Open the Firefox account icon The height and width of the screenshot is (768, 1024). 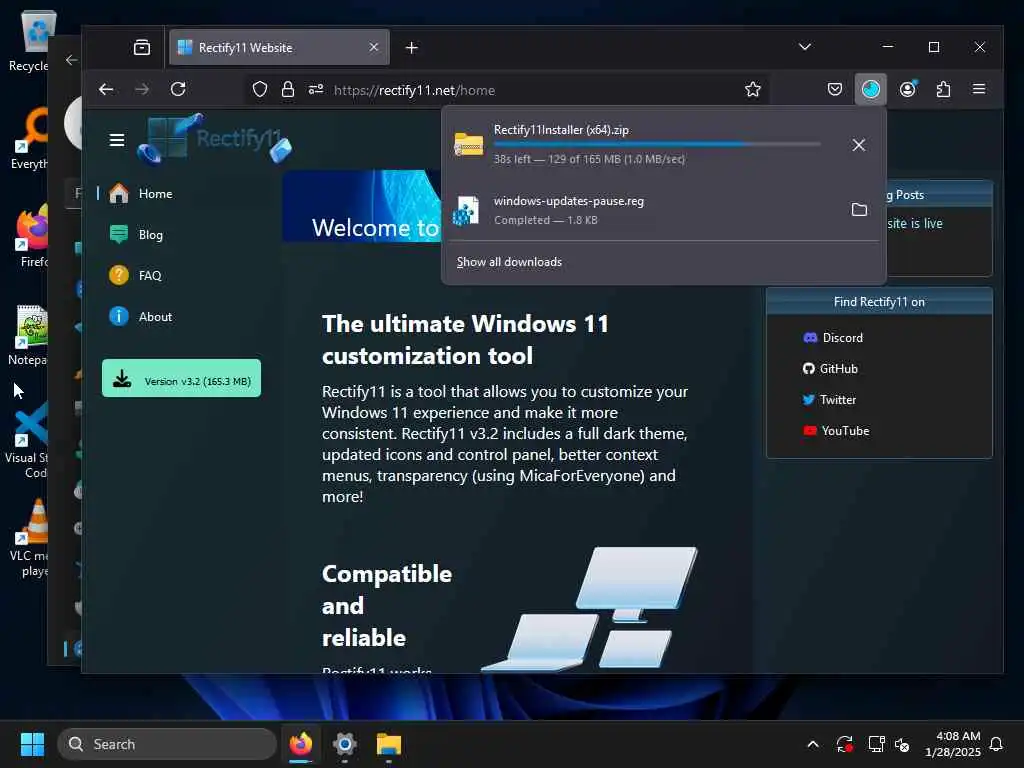(x=908, y=89)
